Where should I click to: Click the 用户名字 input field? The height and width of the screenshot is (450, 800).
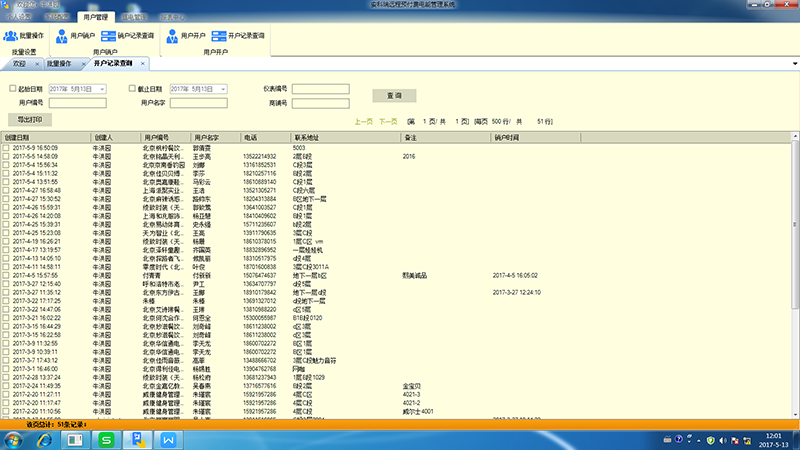tap(198, 103)
